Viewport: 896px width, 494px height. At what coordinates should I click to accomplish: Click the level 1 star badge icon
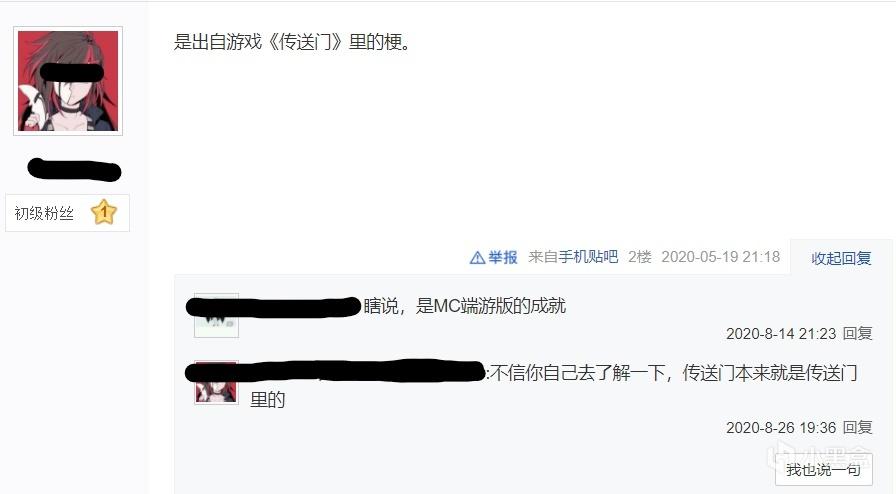[103, 212]
